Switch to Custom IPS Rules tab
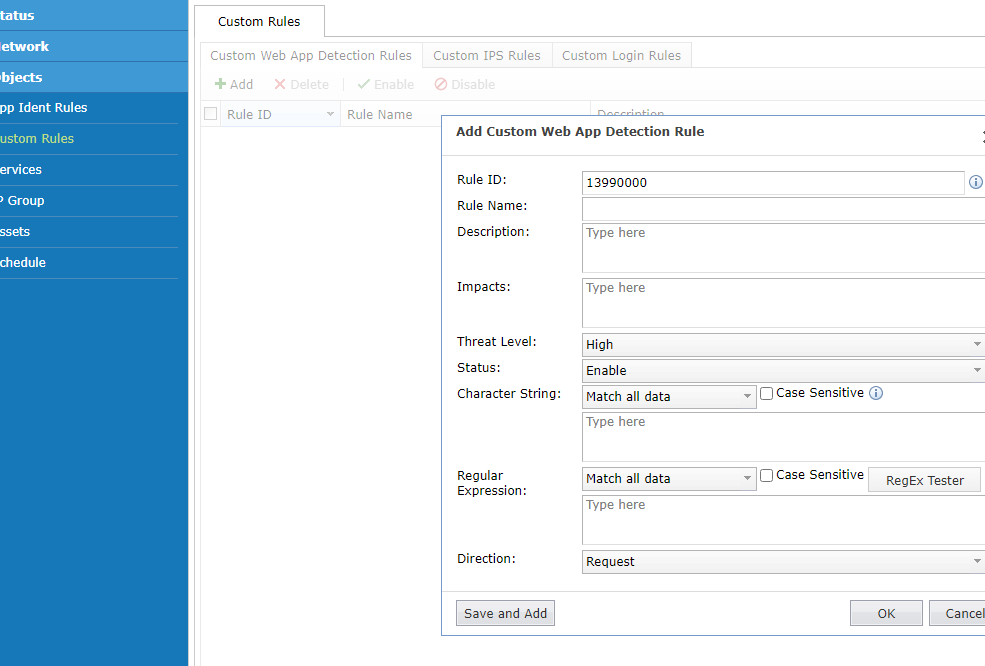This screenshot has width=985, height=666. 487,55
